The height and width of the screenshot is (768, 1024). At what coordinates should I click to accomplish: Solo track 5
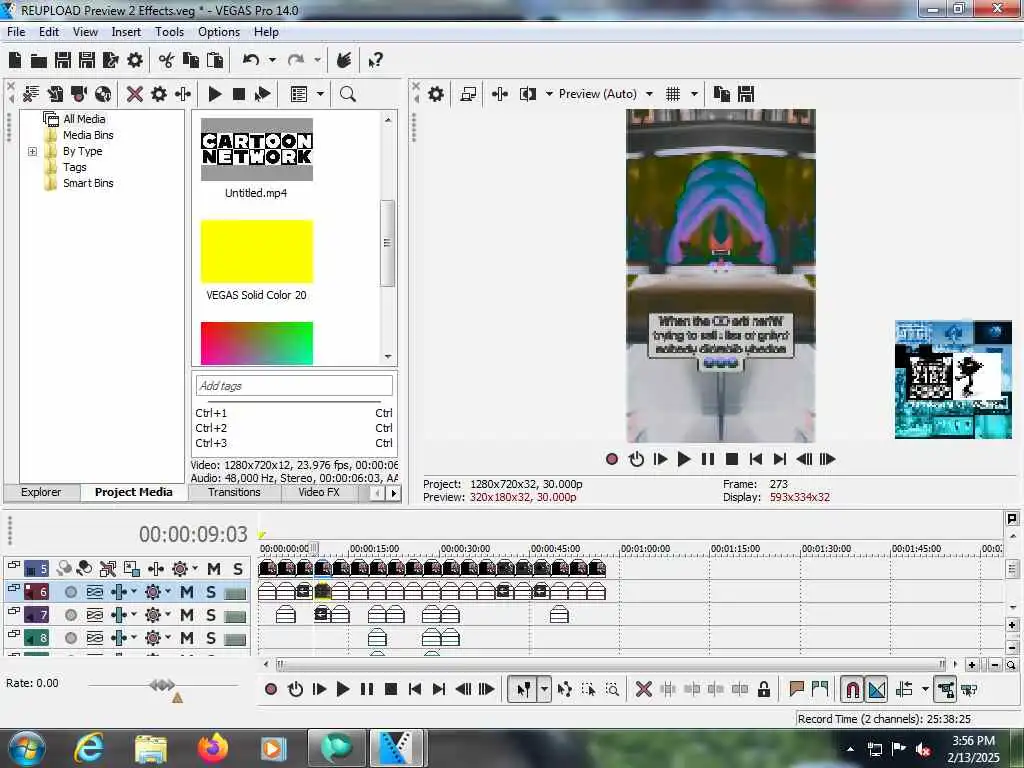coord(238,569)
